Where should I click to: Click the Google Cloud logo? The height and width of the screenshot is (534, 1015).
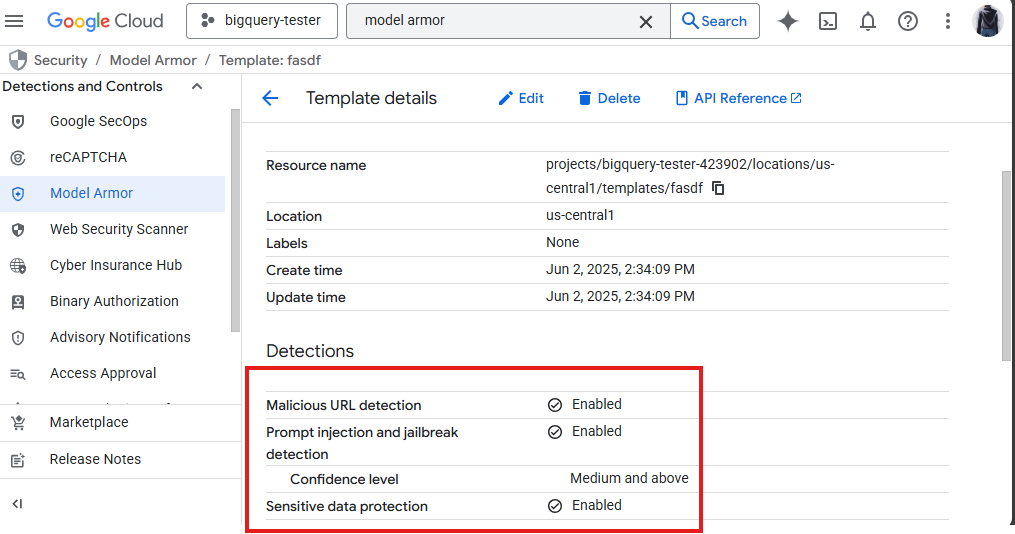[x=105, y=21]
